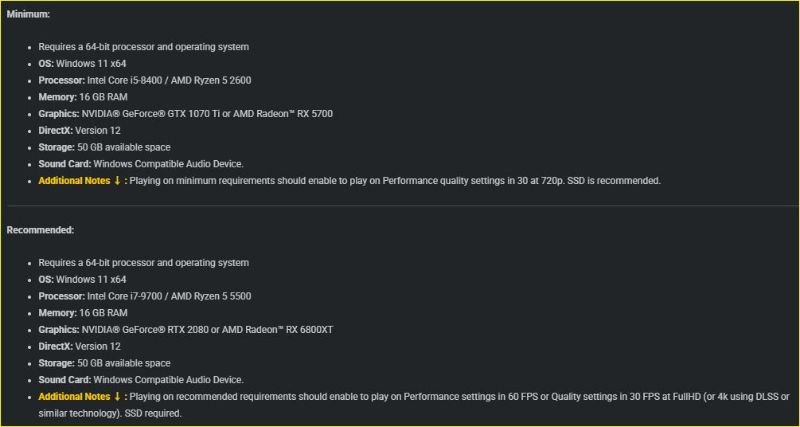Click the Storage line under Recommended

coord(104,363)
